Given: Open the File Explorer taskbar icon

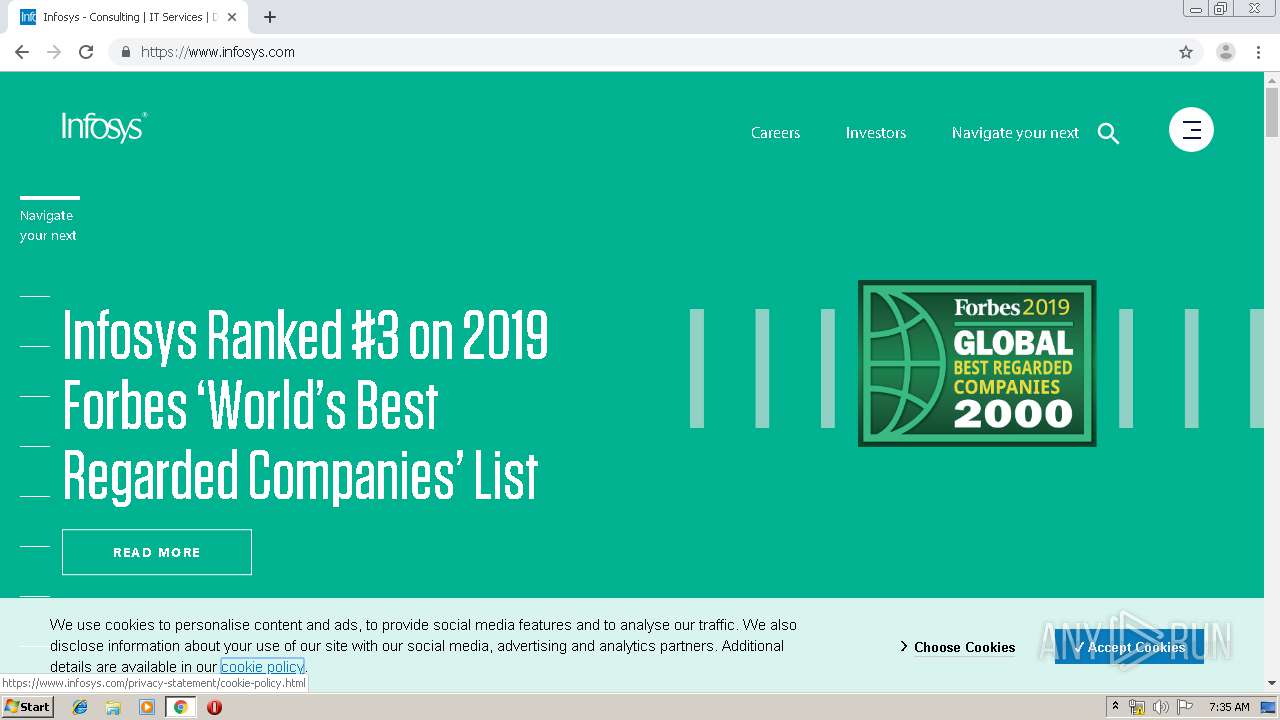Looking at the screenshot, I should (113, 707).
